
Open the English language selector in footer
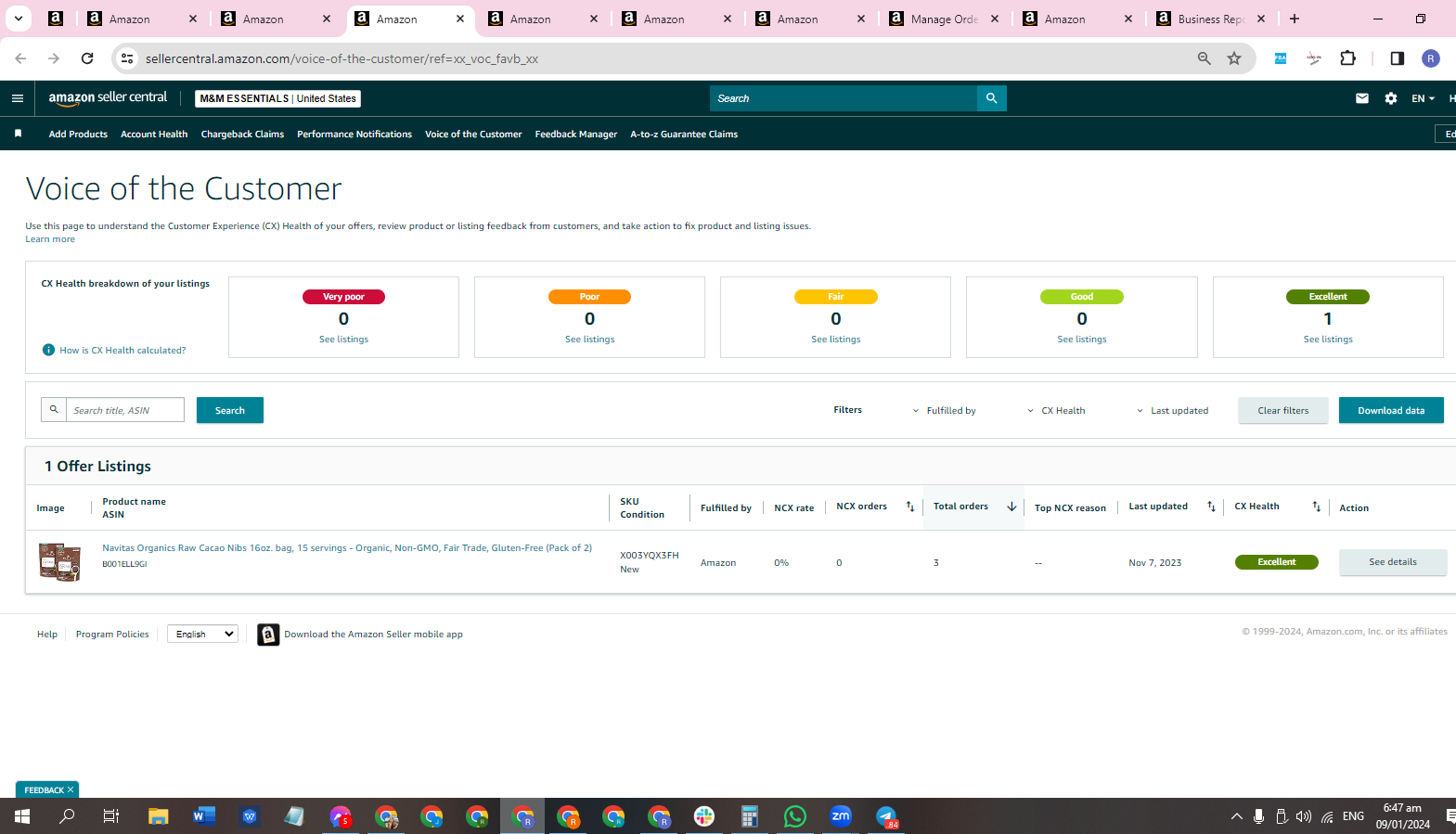tap(202, 634)
